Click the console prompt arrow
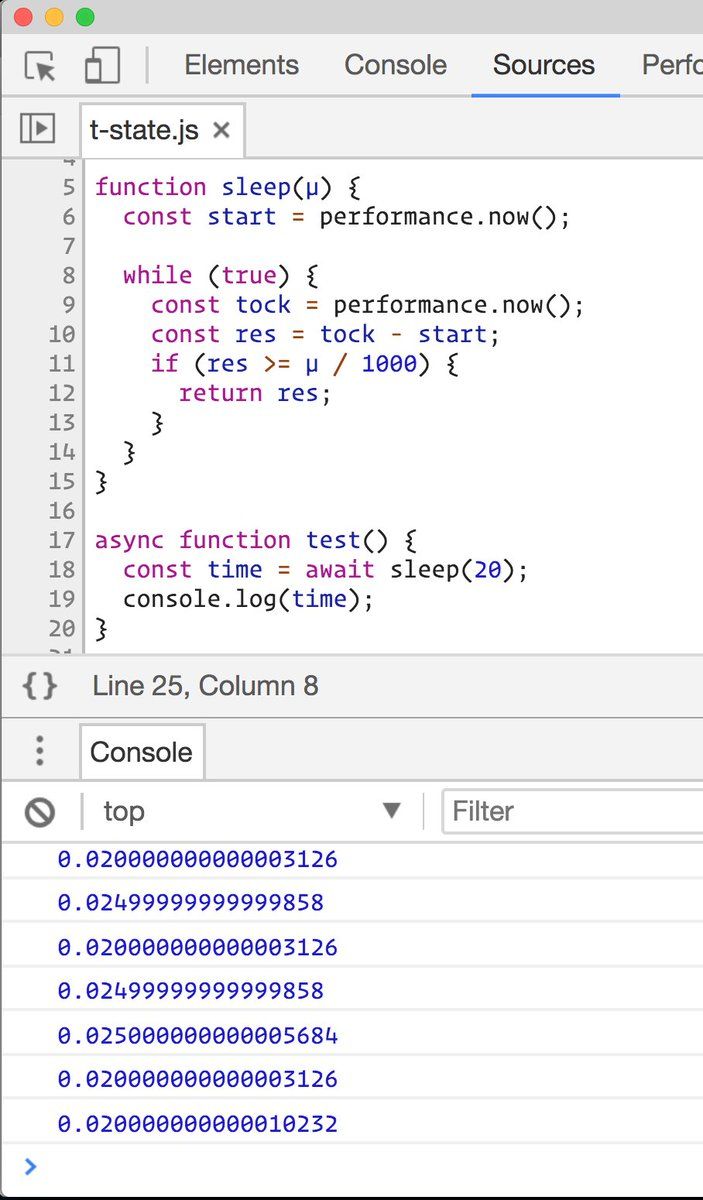 click(x=30, y=1166)
